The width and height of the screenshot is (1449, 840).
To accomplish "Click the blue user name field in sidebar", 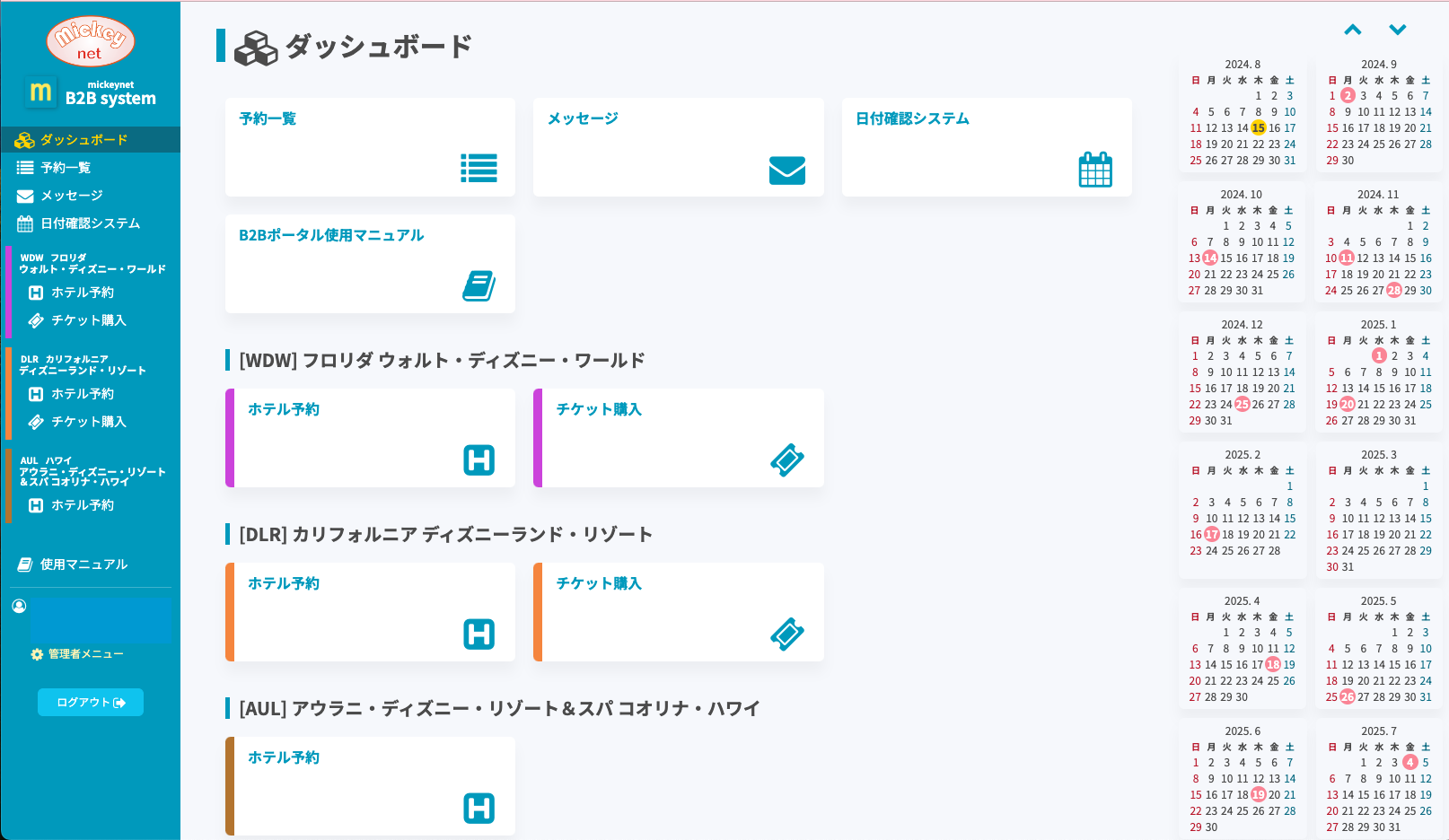I will [x=101, y=619].
